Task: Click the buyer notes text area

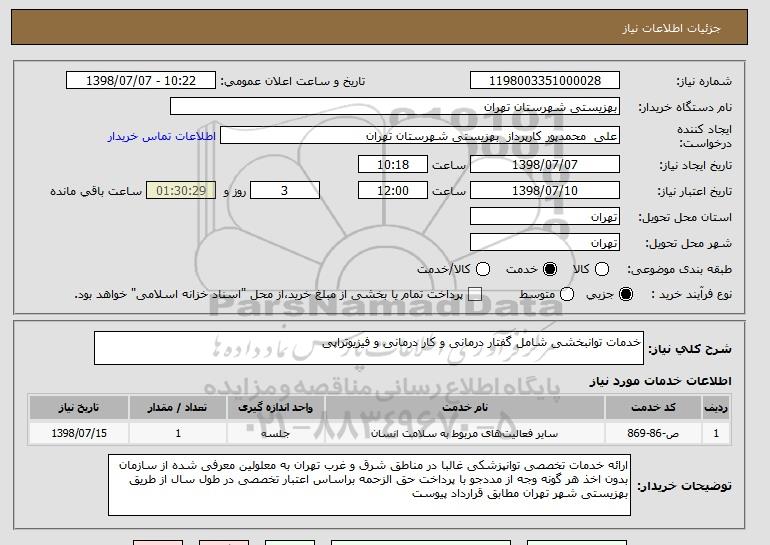Action: (369, 485)
